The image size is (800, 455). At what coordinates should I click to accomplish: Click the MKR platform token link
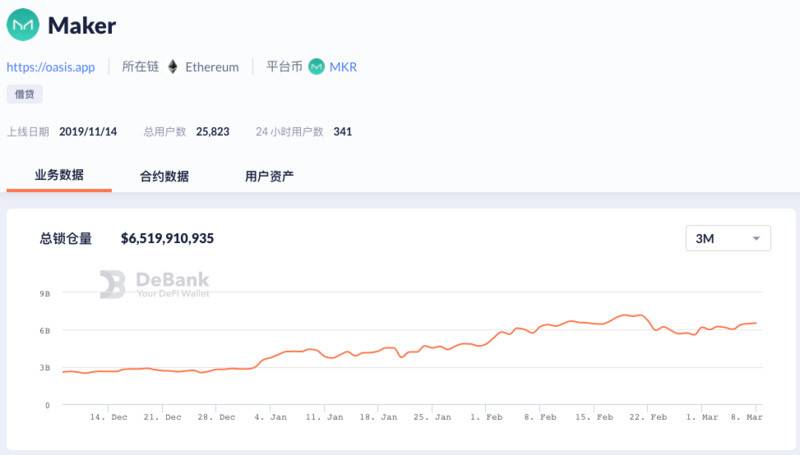[x=343, y=67]
